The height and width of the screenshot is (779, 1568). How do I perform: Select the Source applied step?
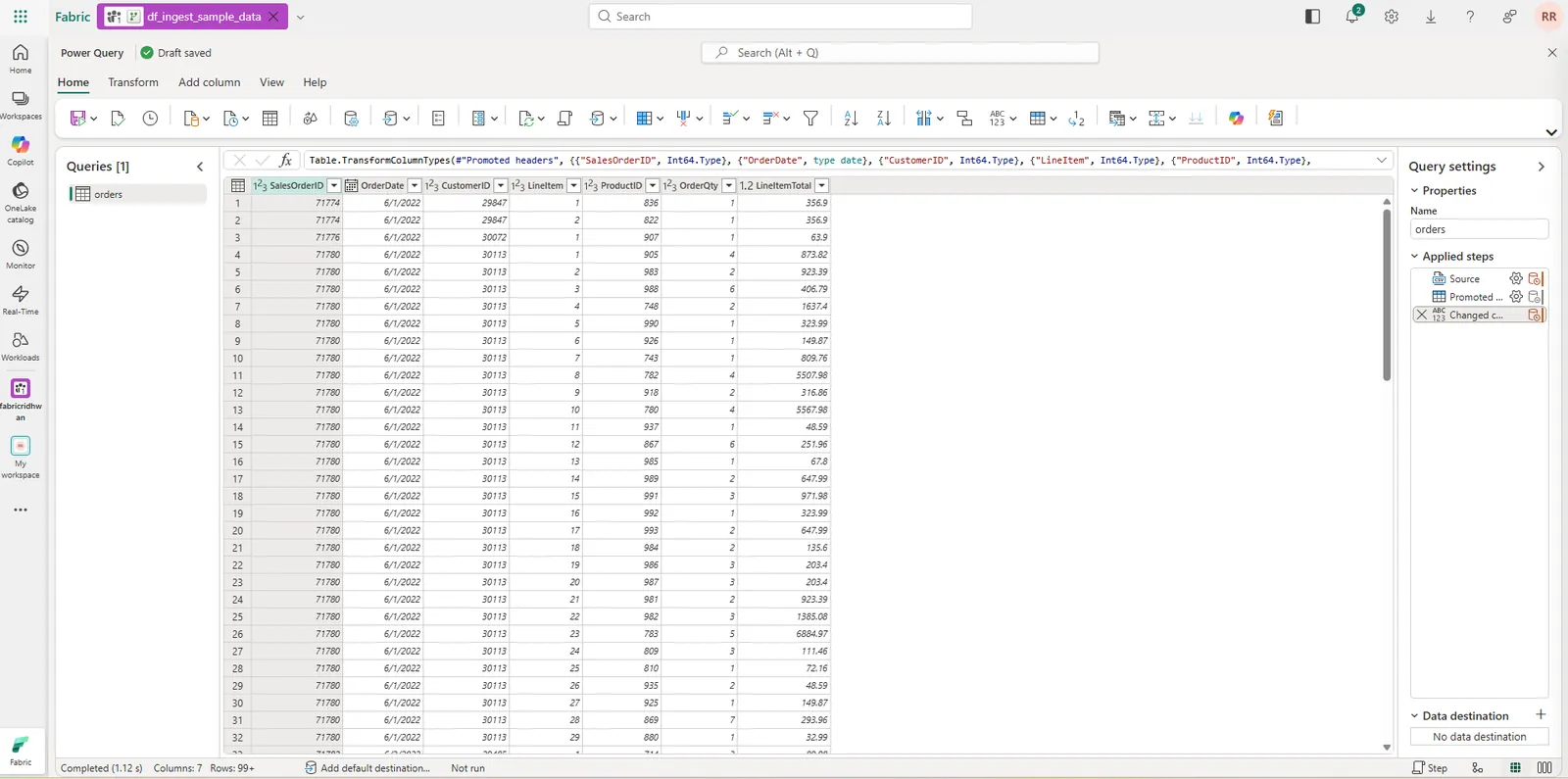[x=1464, y=278]
